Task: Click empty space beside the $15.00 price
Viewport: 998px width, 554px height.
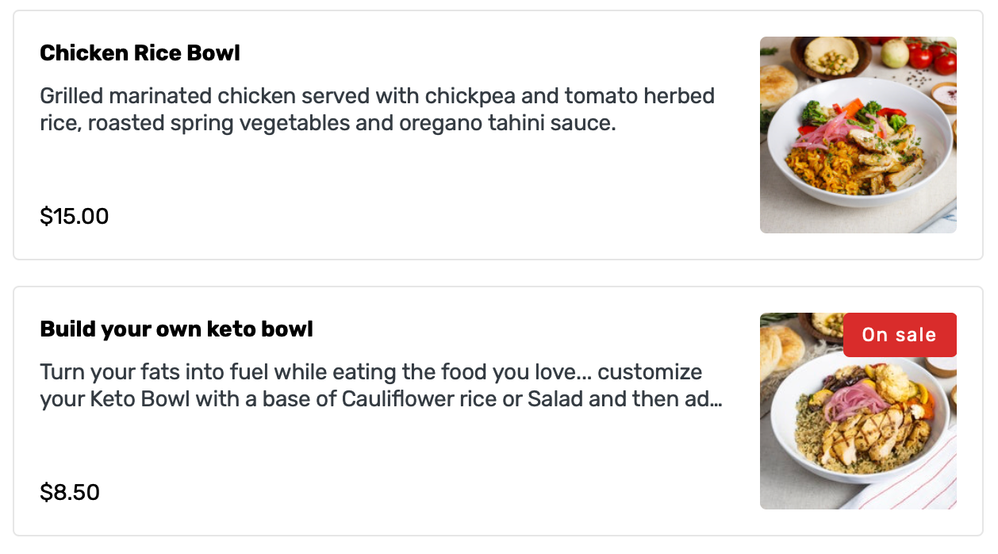Action: [400, 216]
